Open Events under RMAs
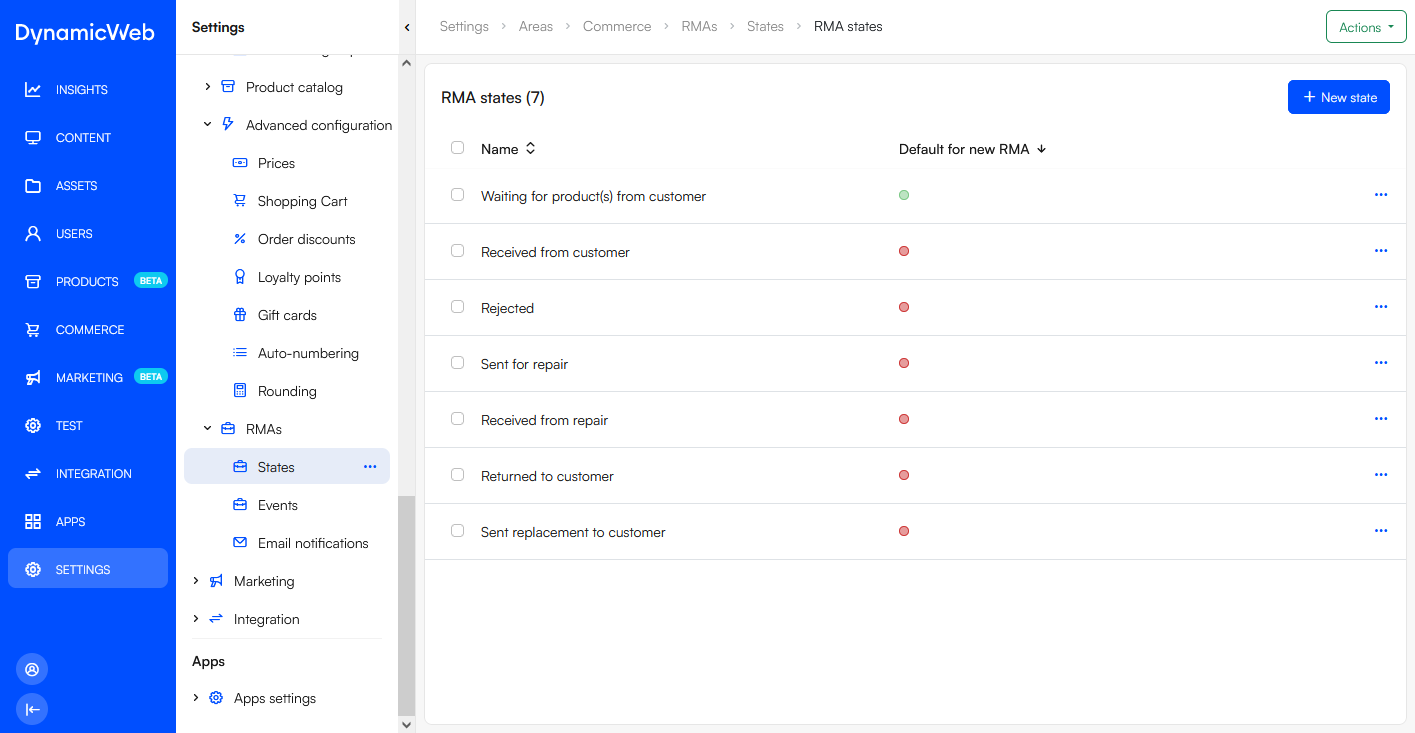This screenshot has height=733, width=1415. click(x=278, y=505)
